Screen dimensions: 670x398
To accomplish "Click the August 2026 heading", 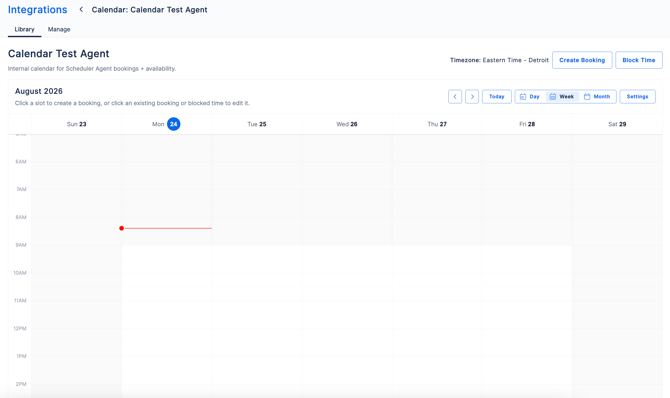I will coord(39,91).
